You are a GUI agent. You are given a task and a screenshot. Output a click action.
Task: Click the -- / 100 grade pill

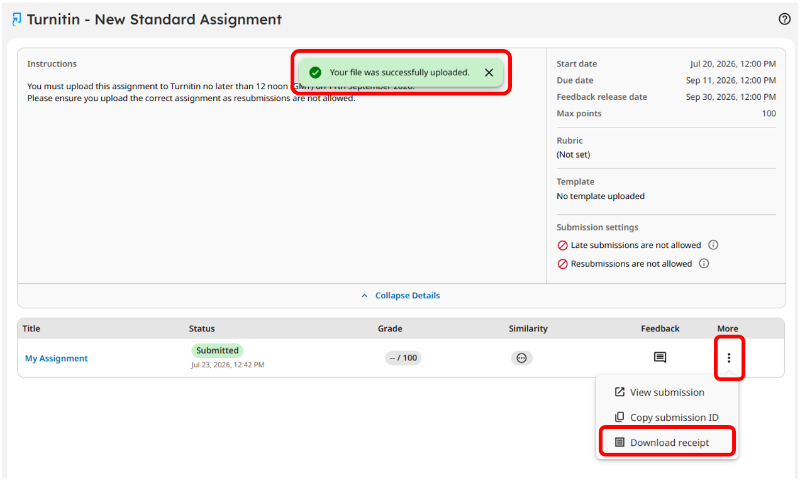[x=403, y=358]
